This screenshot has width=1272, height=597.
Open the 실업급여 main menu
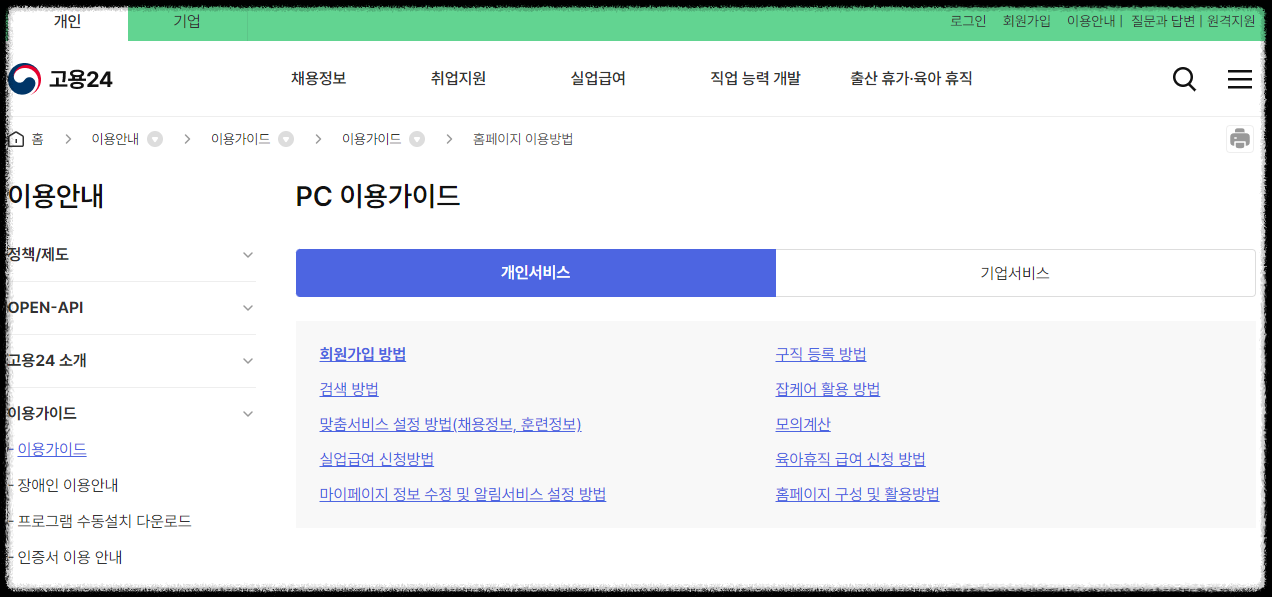(598, 78)
